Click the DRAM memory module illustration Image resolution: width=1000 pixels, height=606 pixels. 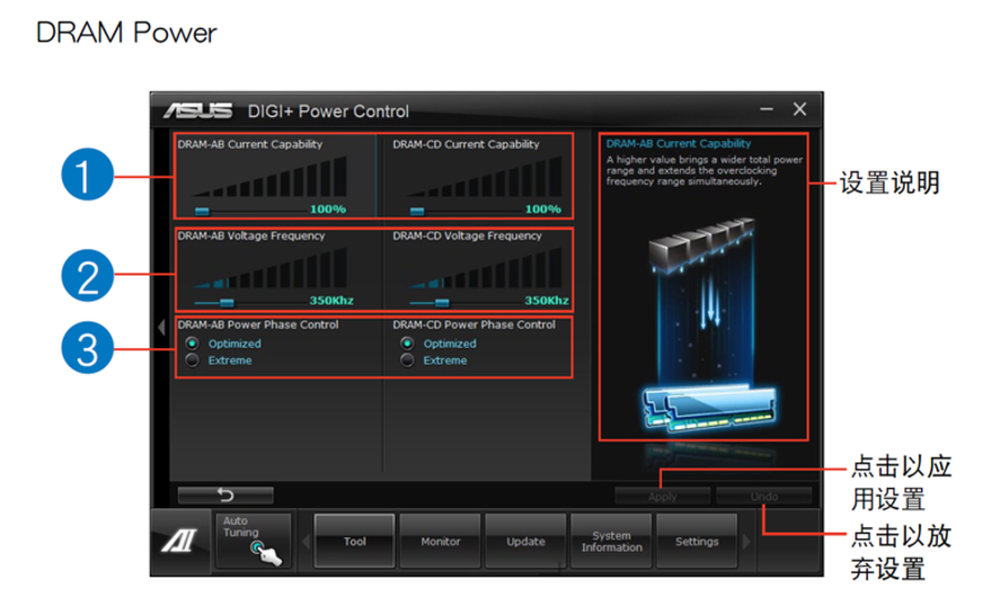point(710,407)
